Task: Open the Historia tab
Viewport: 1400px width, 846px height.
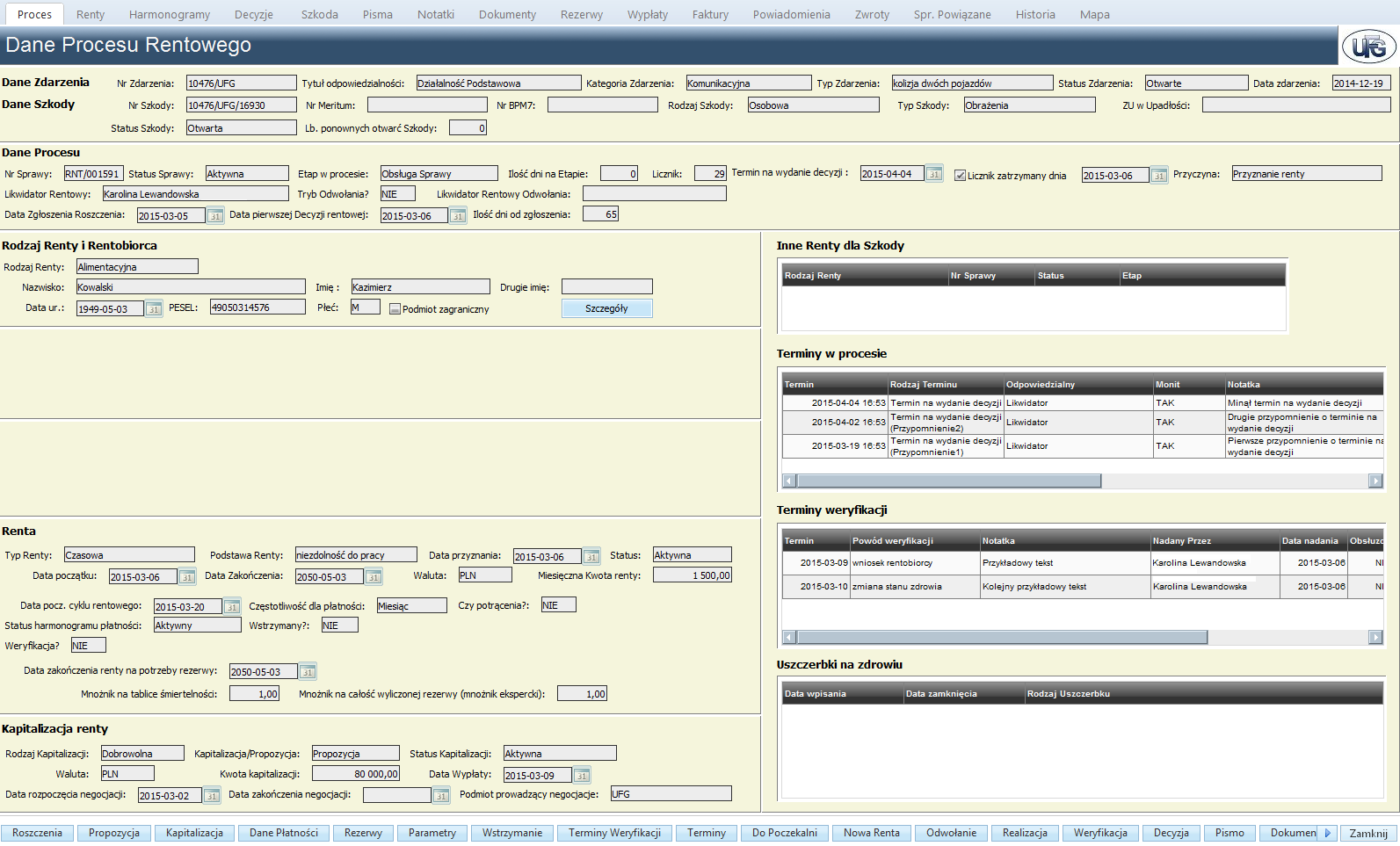Action: [x=1036, y=14]
